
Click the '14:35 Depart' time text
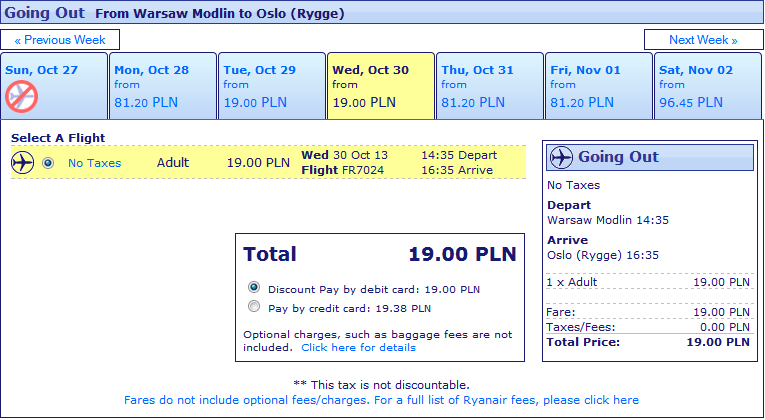(459, 155)
